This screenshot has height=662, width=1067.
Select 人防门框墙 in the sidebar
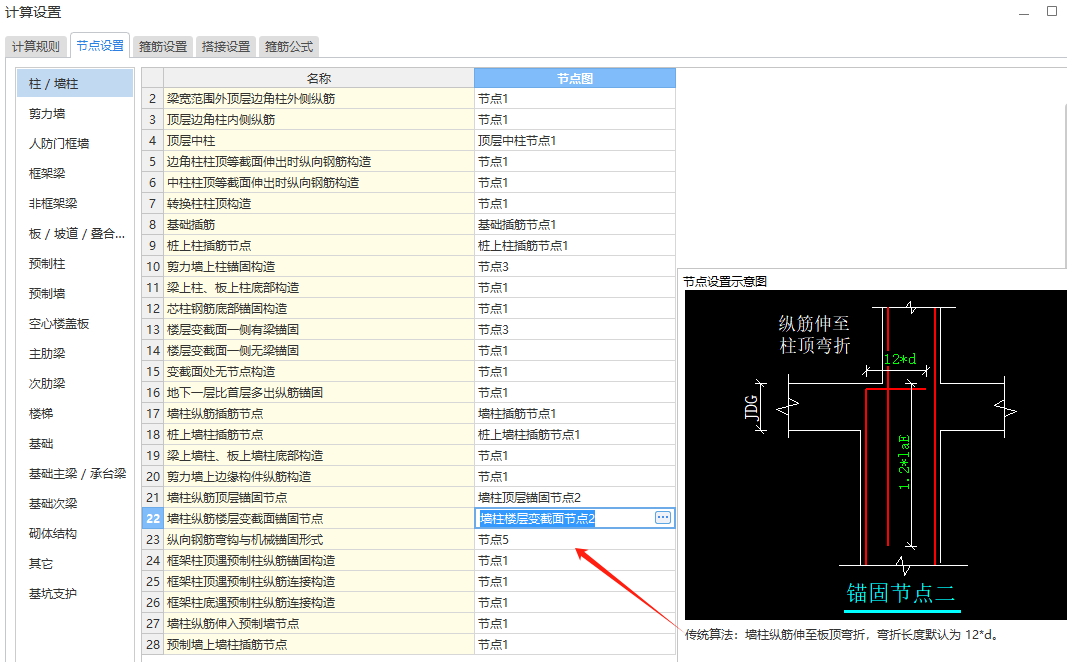[75, 144]
